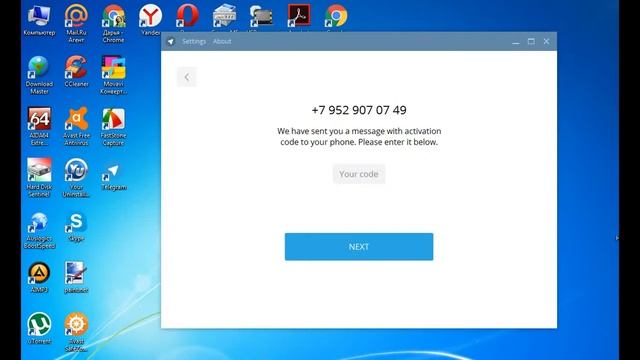640x360 pixels.
Task: Select the AIMP3 desktop icon
Action: 39,278
